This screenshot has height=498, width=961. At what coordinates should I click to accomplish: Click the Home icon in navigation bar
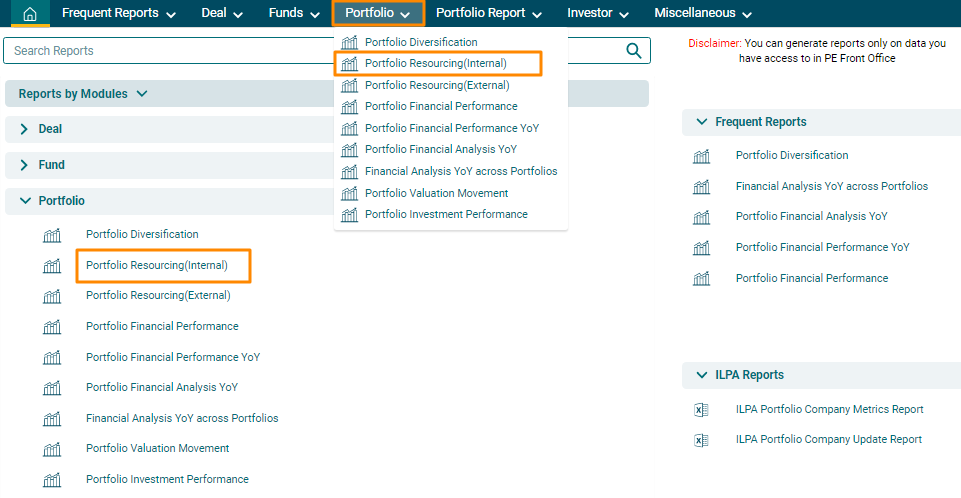tap(30, 14)
